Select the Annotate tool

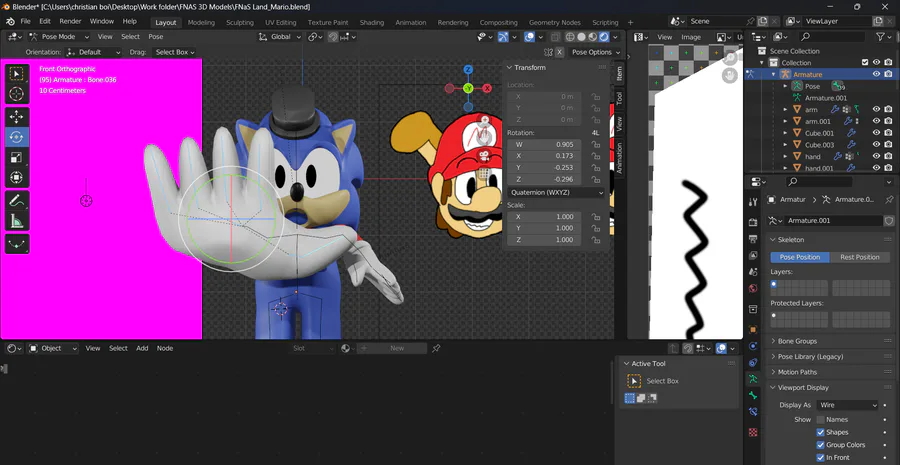(x=17, y=201)
